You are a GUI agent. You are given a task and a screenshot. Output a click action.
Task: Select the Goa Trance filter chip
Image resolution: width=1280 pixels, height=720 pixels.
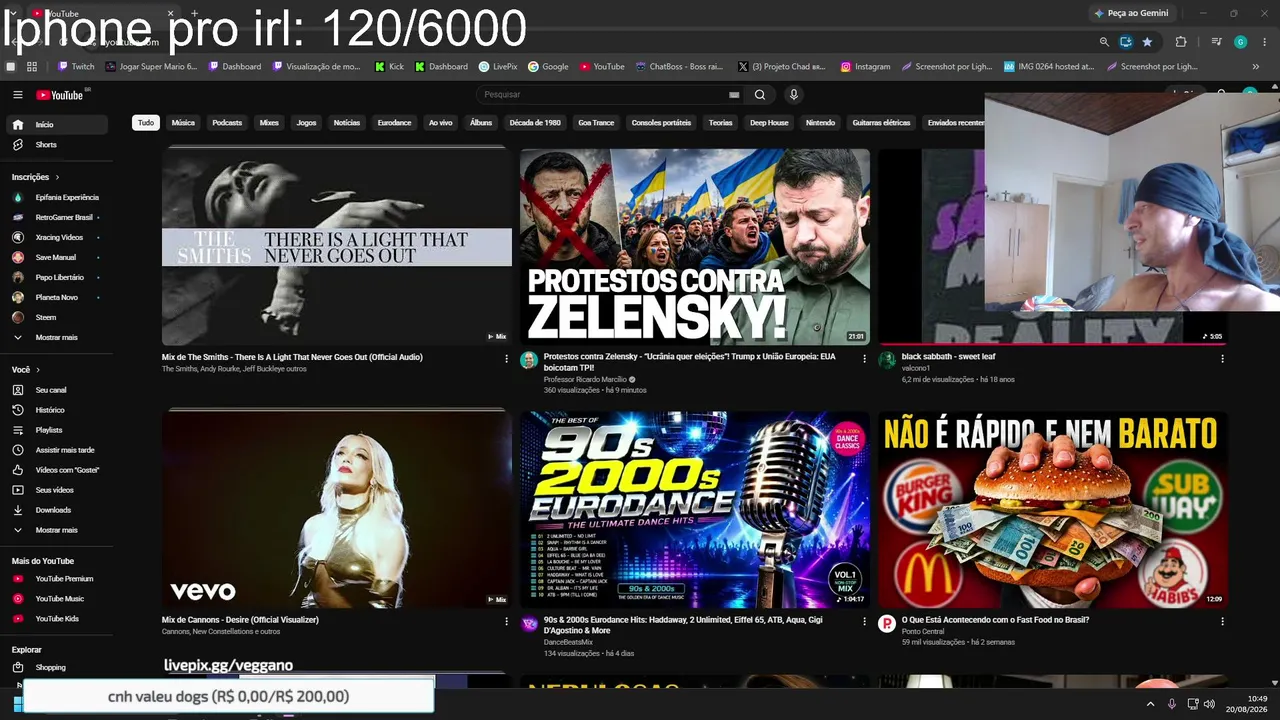[x=596, y=123]
